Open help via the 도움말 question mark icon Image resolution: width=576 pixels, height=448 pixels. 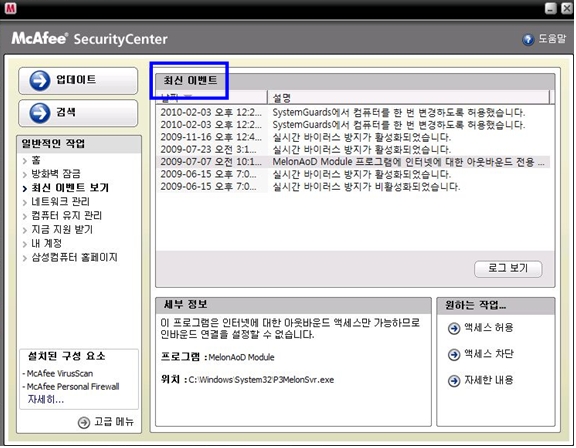(528, 39)
